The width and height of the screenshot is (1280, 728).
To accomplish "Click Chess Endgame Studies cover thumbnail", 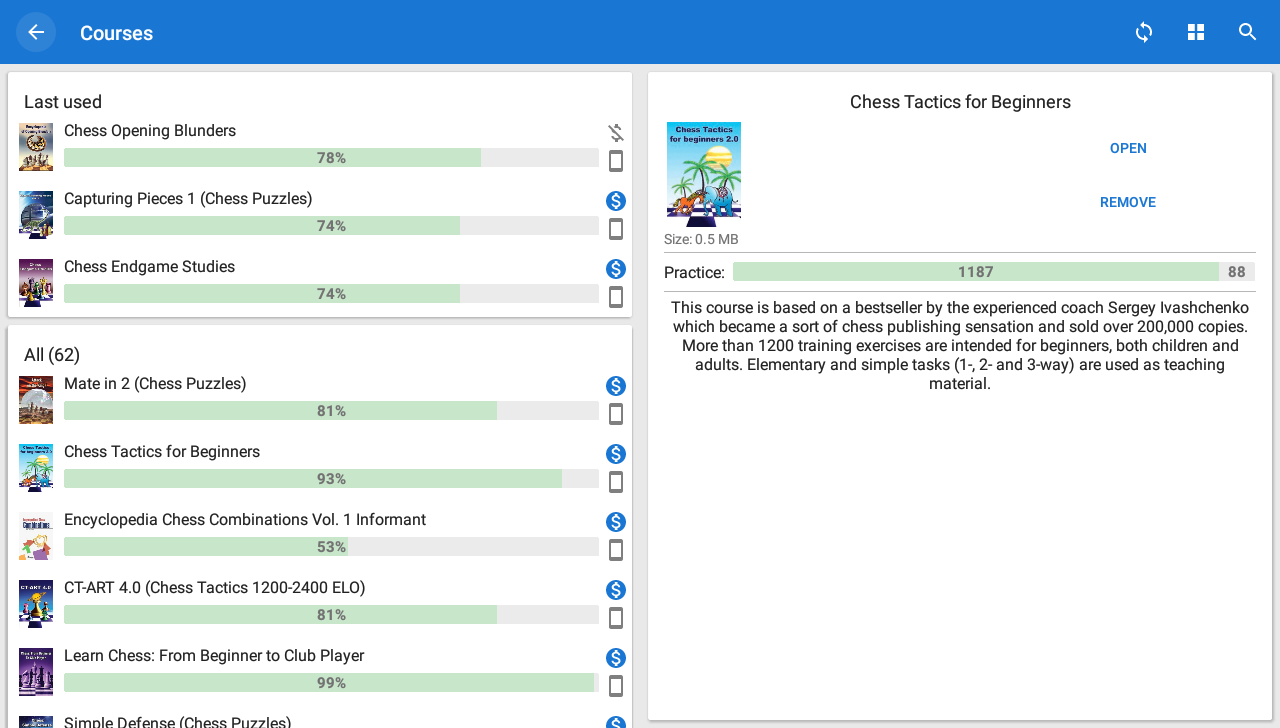I will click(36, 283).
